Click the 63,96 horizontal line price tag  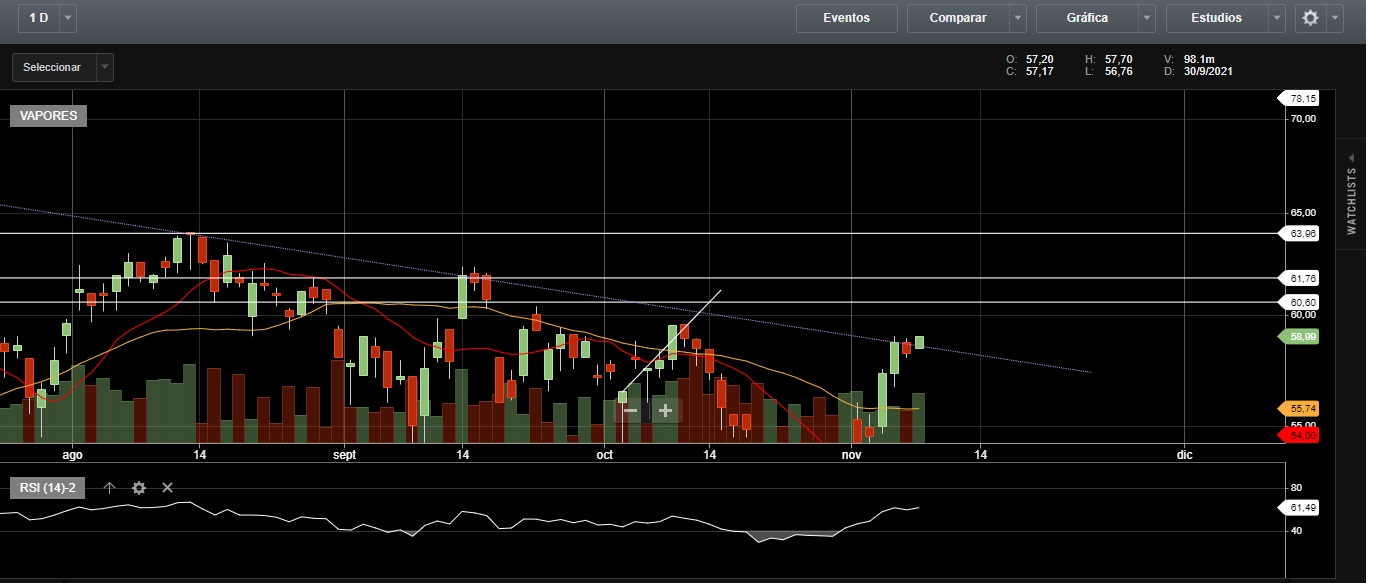pos(1303,234)
